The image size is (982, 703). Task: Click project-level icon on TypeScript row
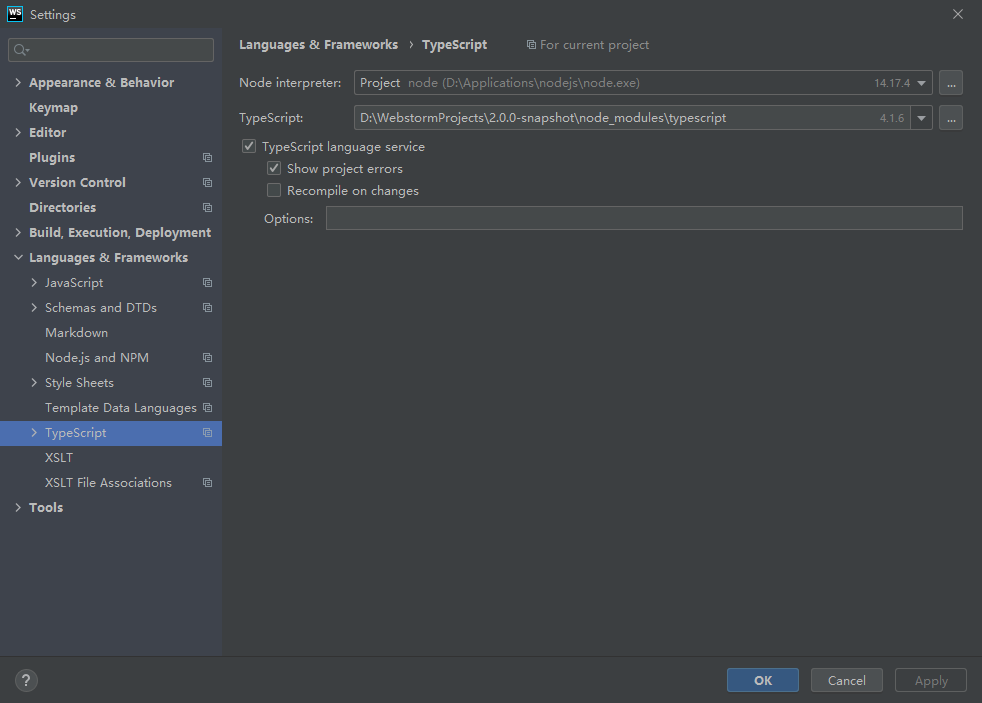(x=207, y=433)
